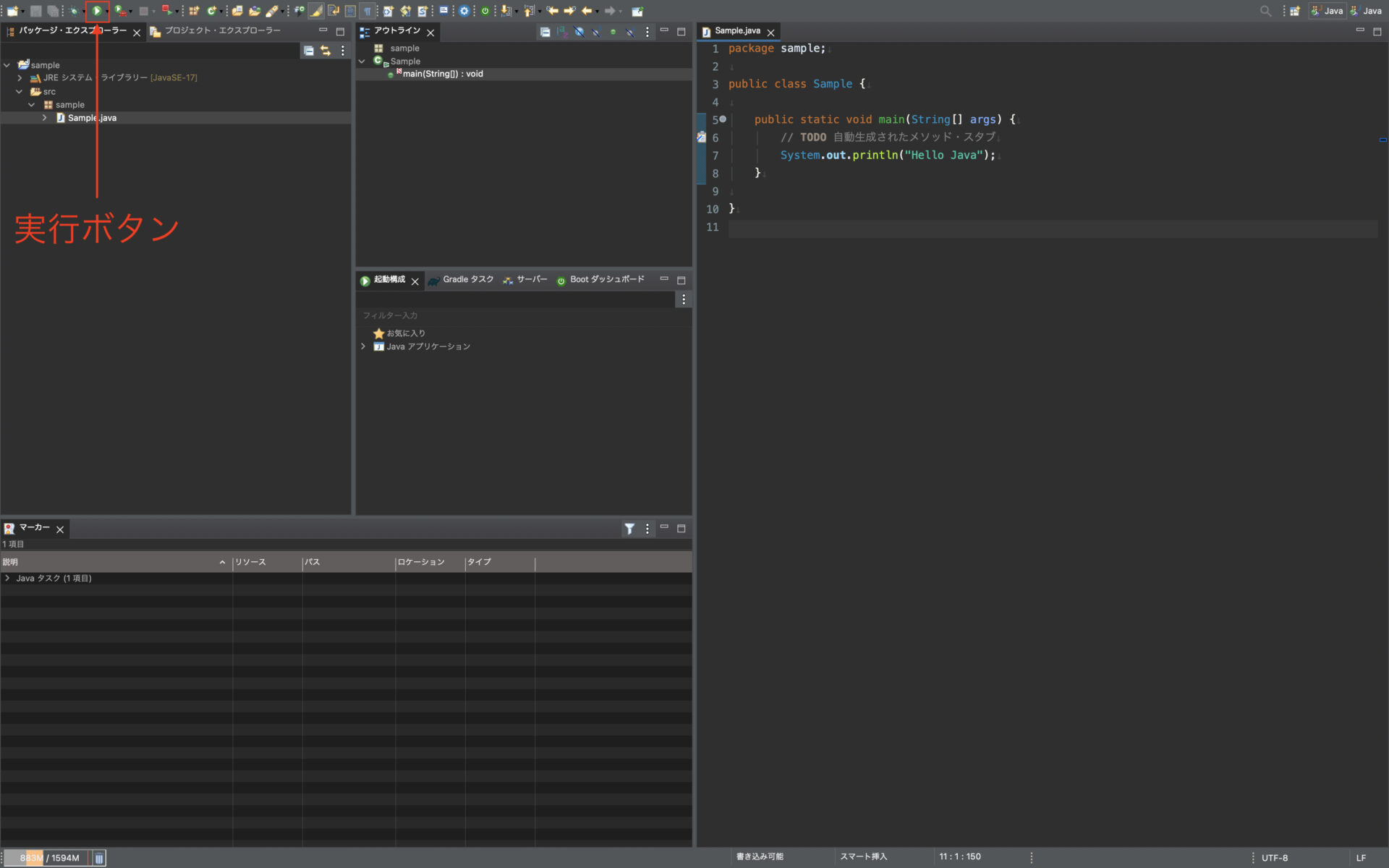Image resolution: width=1389 pixels, height=868 pixels.
Task: Click the garbage collector trash icon
Action: click(x=99, y=858)
